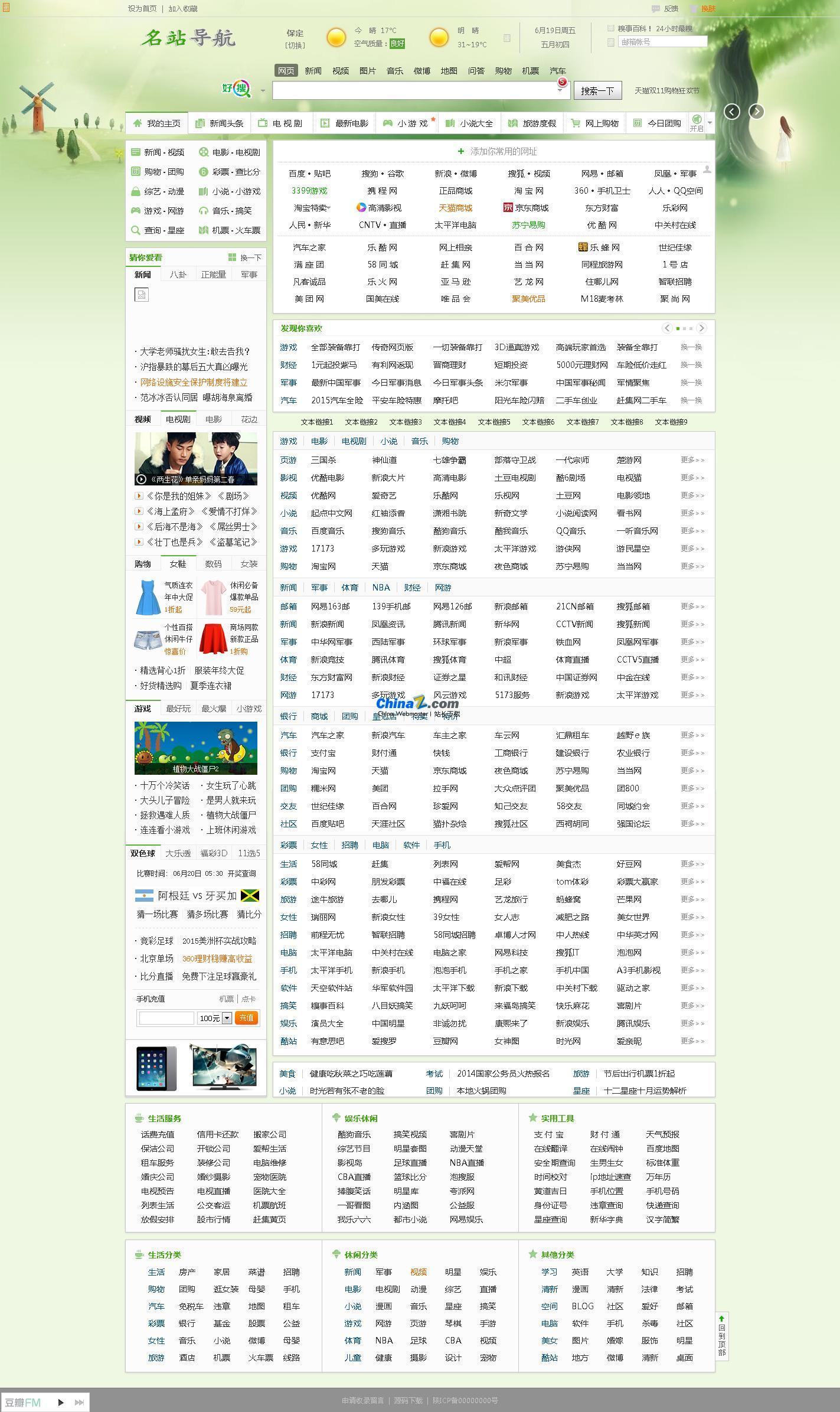Switch to the 图片 search tab
The width and height of the screenshot is (840, 1412).
coord(367,71)
